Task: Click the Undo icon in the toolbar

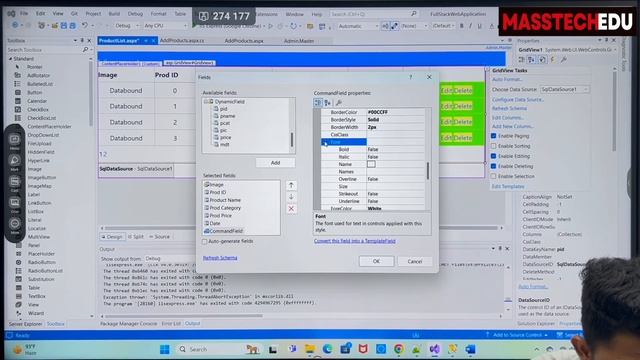Action: 84,25
